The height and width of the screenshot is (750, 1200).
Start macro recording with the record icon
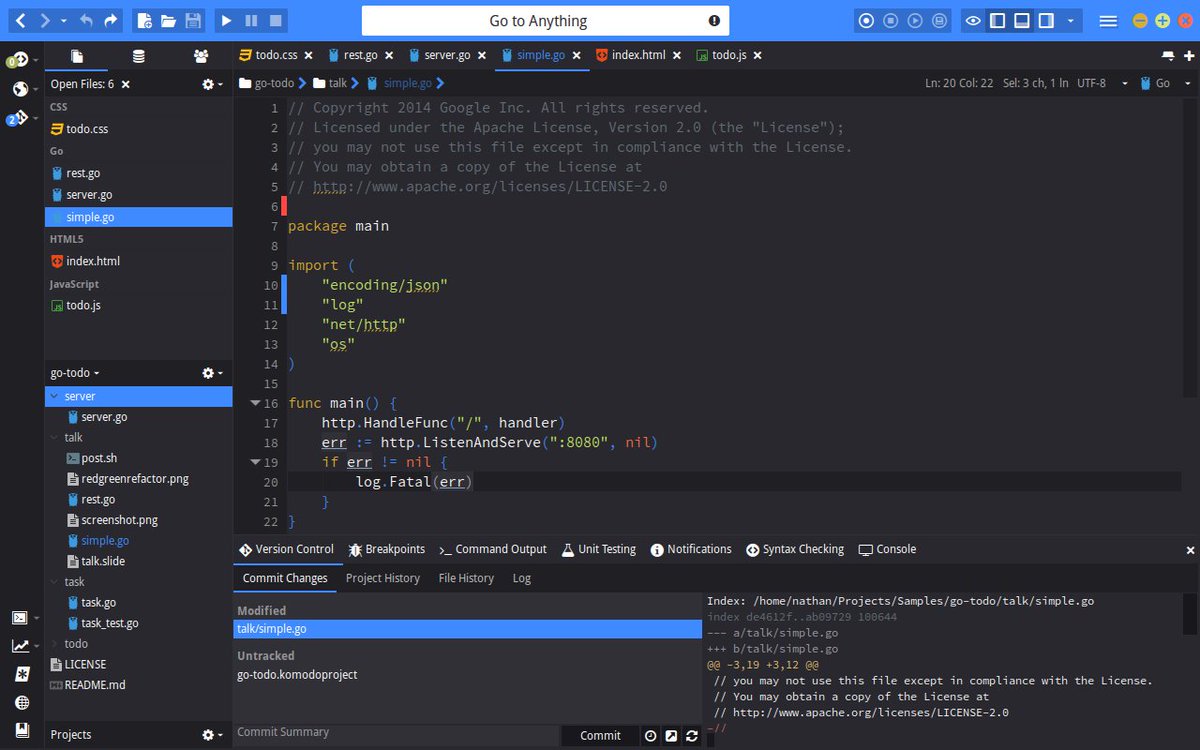coord(866,20)
